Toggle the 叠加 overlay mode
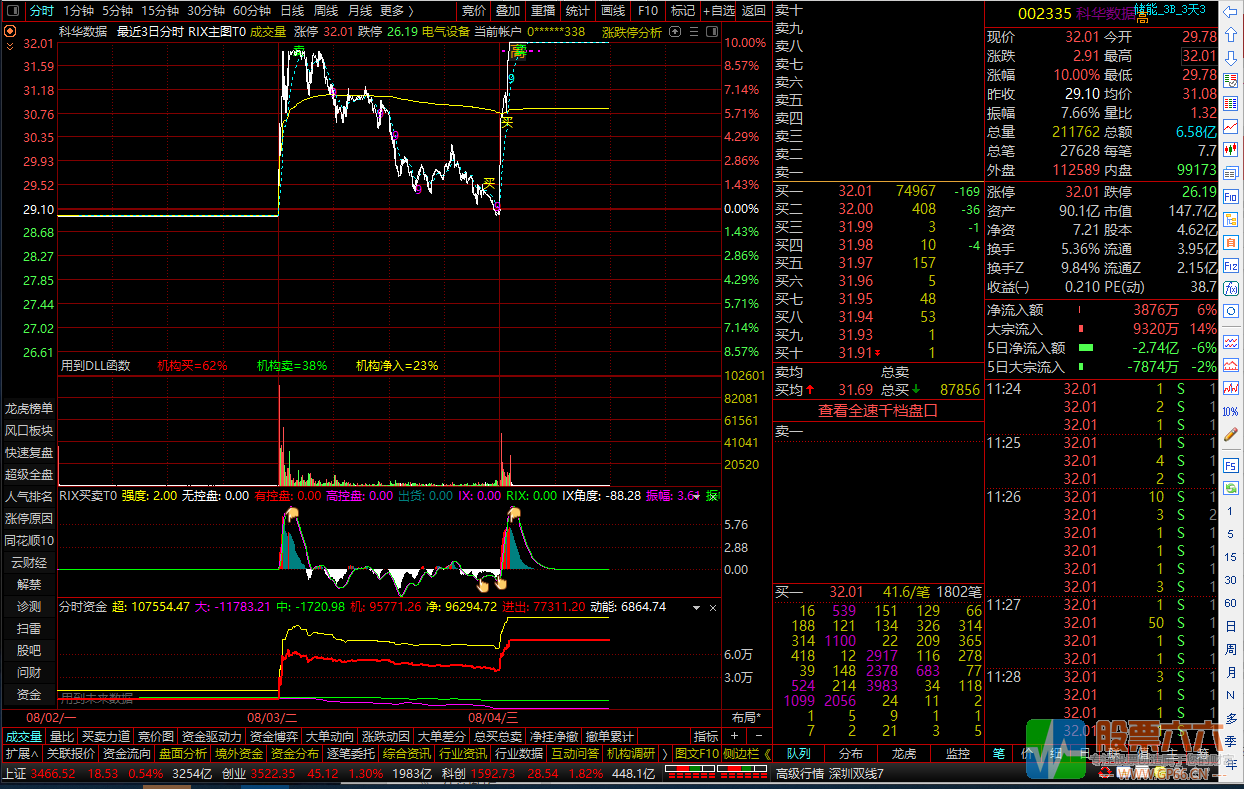1244x789 pixels. click(x=508, y=11)
